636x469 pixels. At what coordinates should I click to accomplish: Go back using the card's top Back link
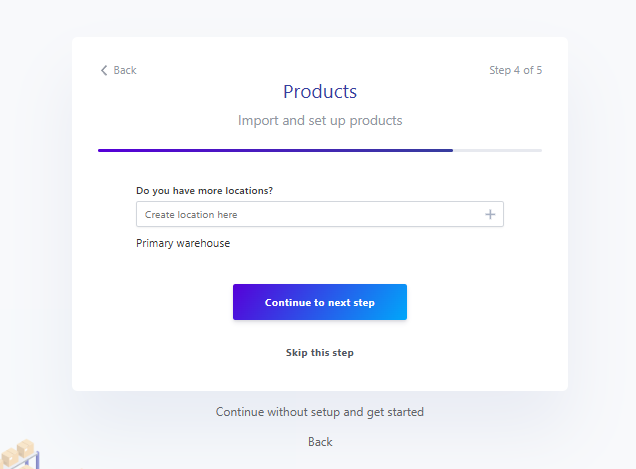pyautogui.click(x=118, y=70)
